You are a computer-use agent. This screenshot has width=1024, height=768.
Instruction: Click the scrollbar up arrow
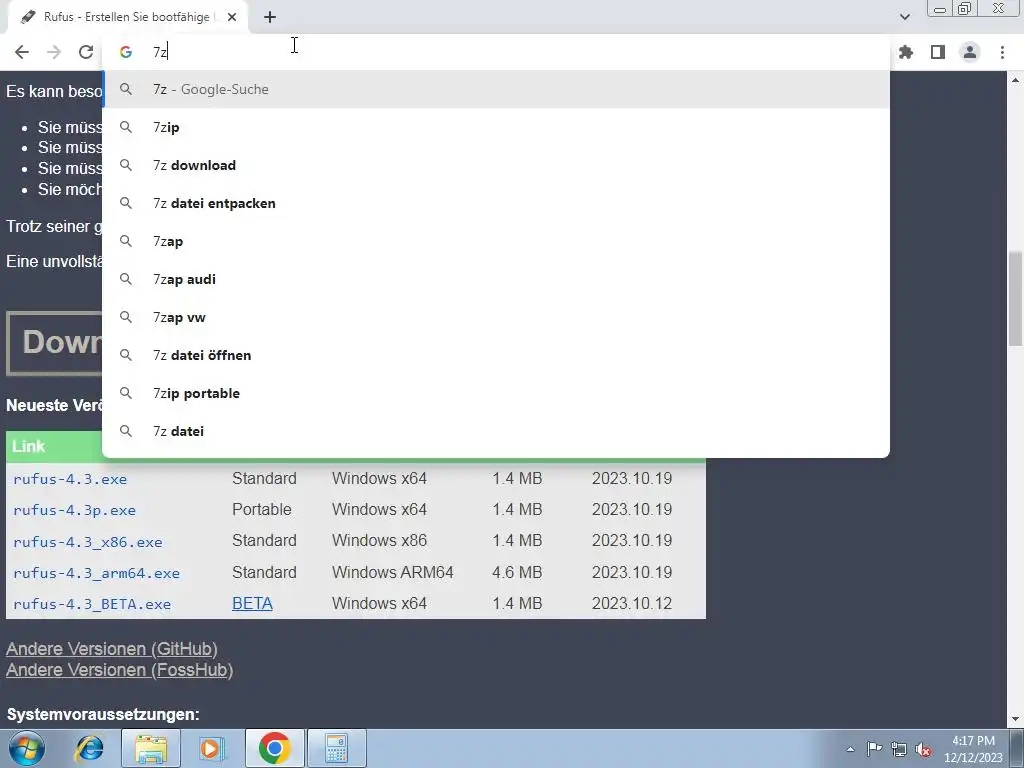click(1016, 80)
